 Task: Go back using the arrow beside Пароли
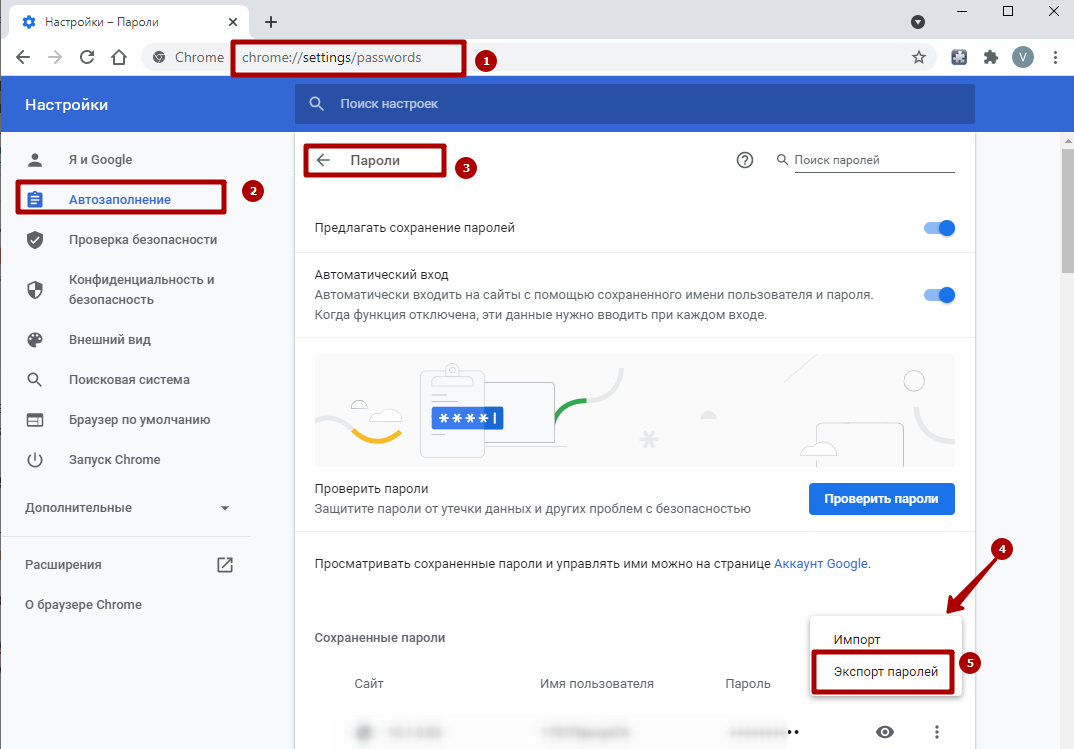coord(323,160)
